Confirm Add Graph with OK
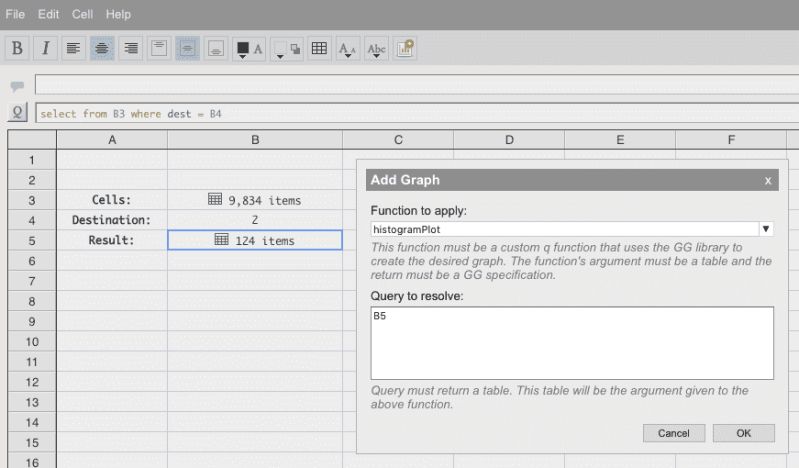The image size is (799, 468). (x=743, y=433)
